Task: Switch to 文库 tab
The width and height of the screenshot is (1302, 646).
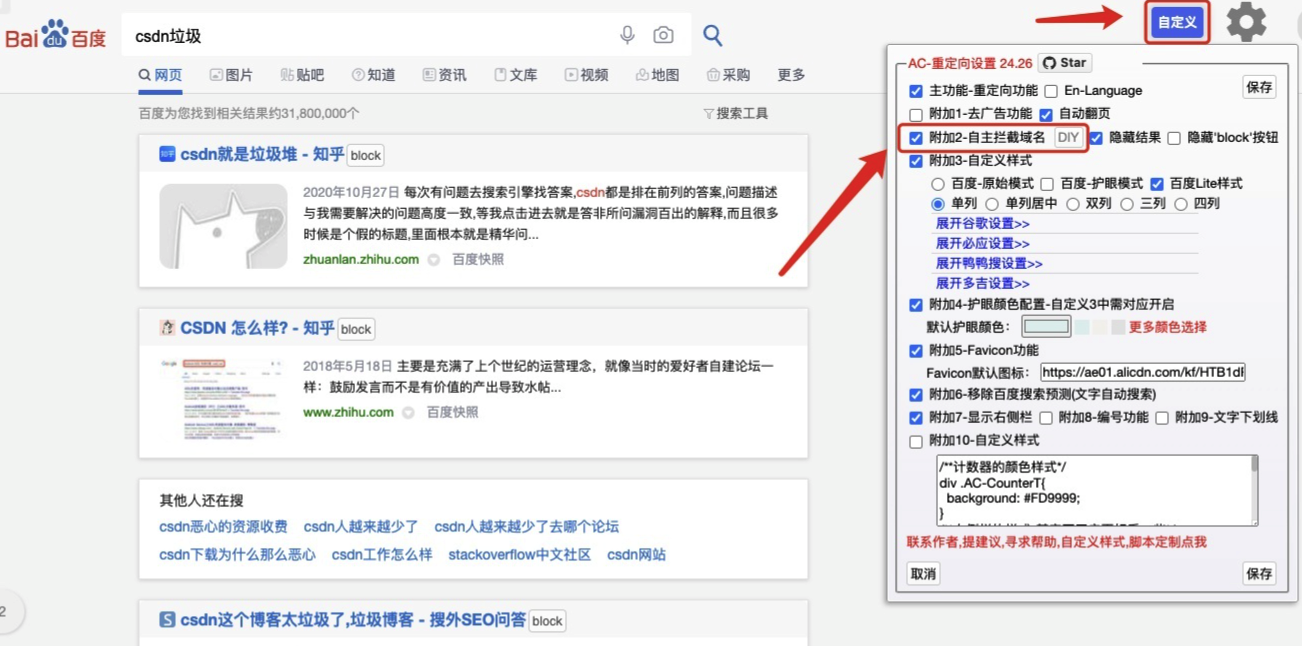Action: (516, 75)
